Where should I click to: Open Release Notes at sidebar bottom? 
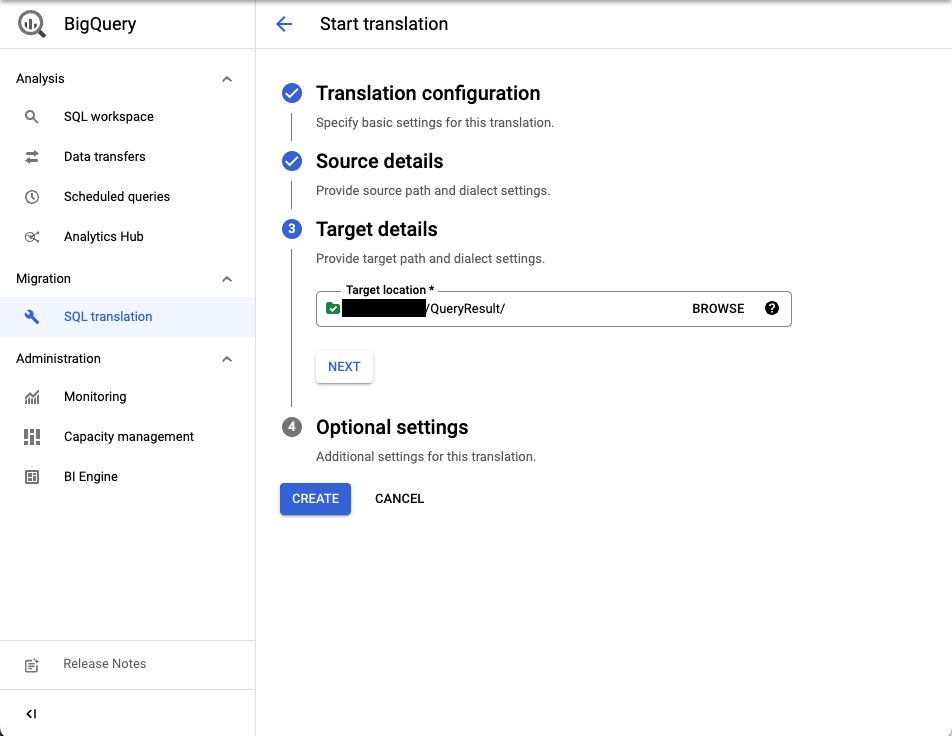click(104, 663)
